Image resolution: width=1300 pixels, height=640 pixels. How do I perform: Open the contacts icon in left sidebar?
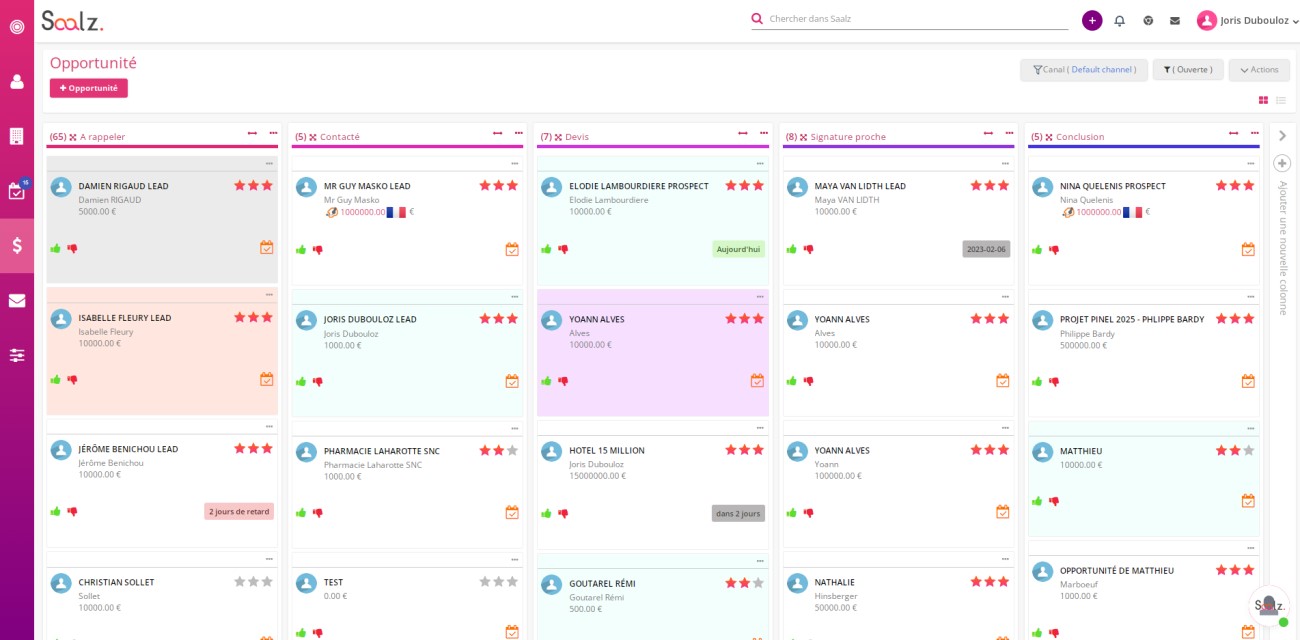[17, 82]
